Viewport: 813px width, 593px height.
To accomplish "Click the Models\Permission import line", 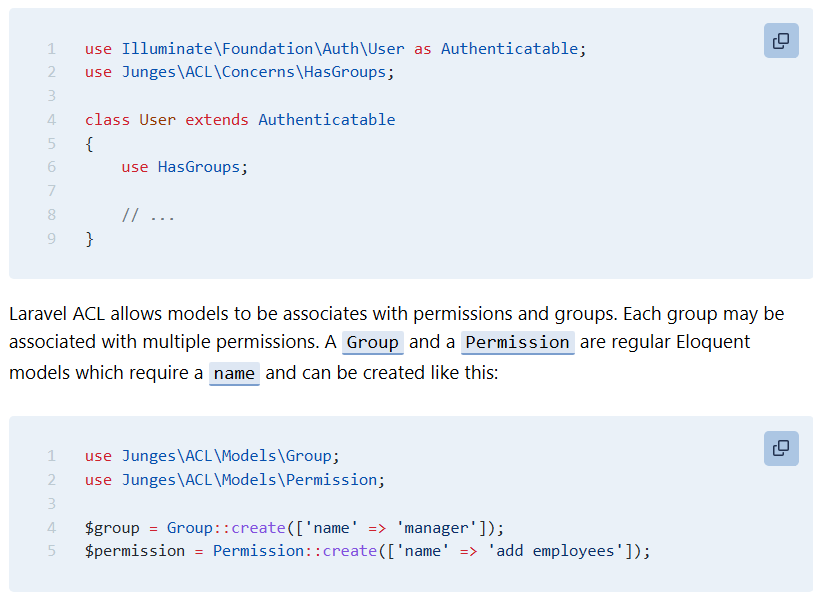I will (x=235, y=480).
